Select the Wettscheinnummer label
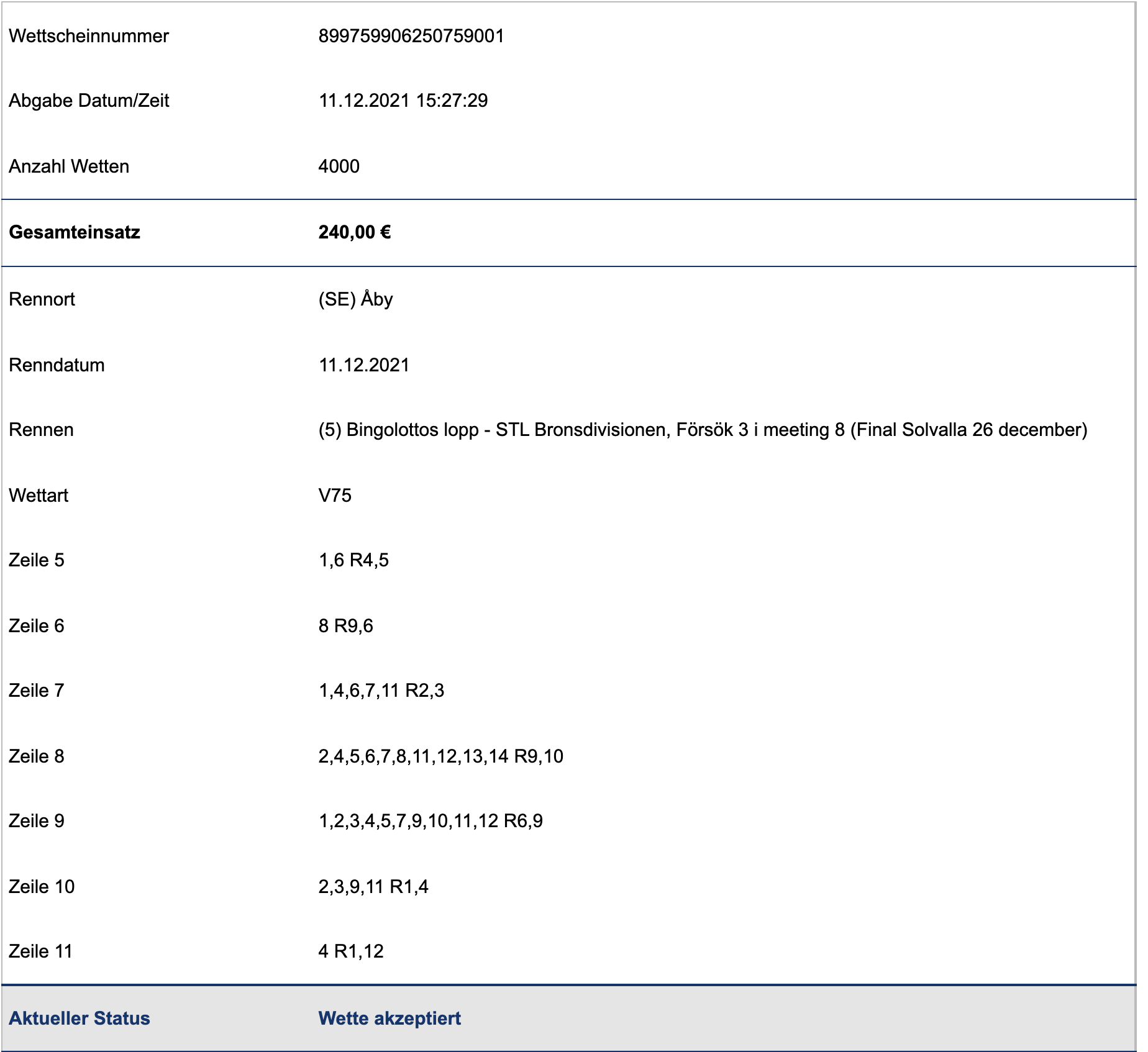 point(89,36)
